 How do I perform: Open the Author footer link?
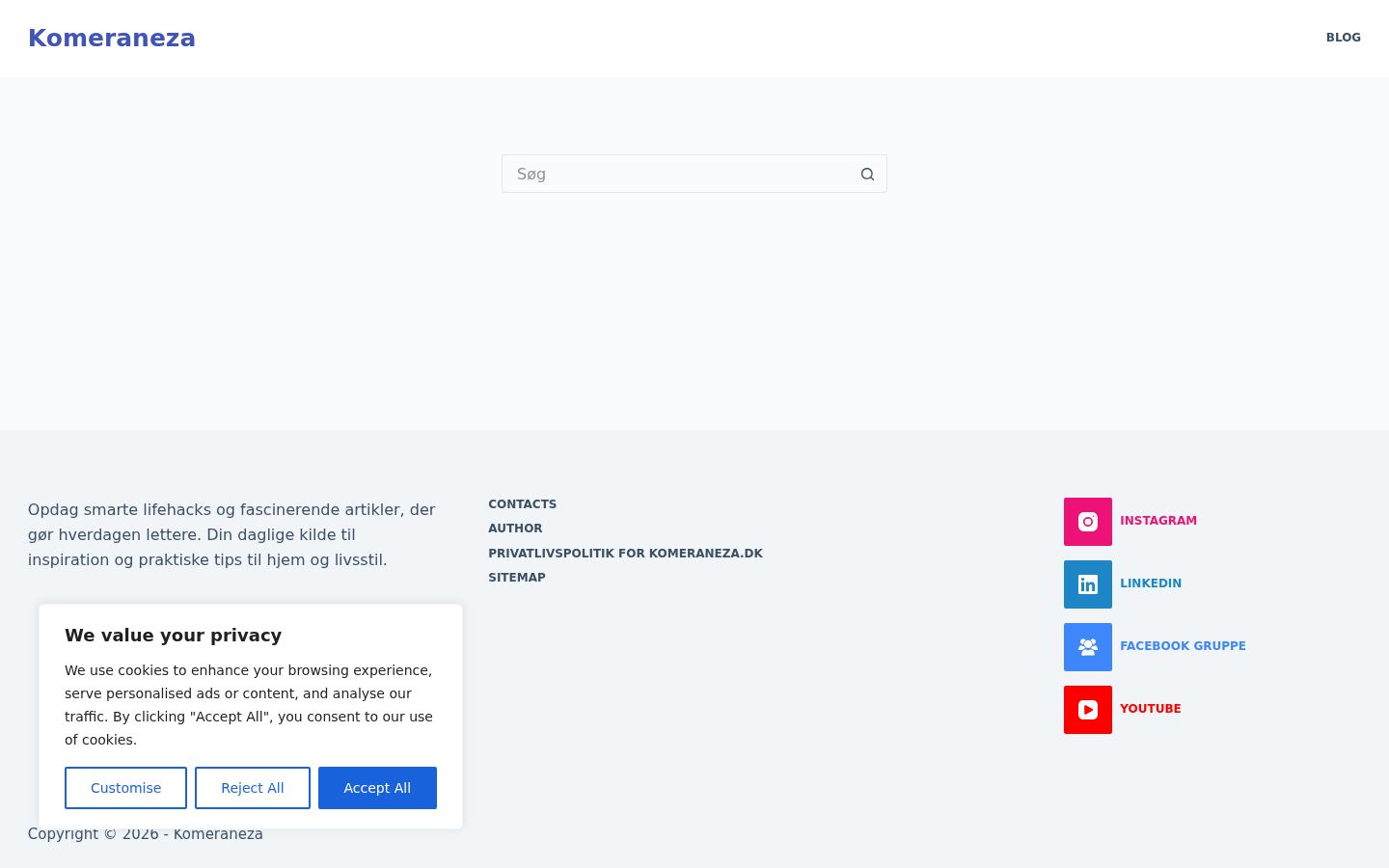tap(515, 529)
